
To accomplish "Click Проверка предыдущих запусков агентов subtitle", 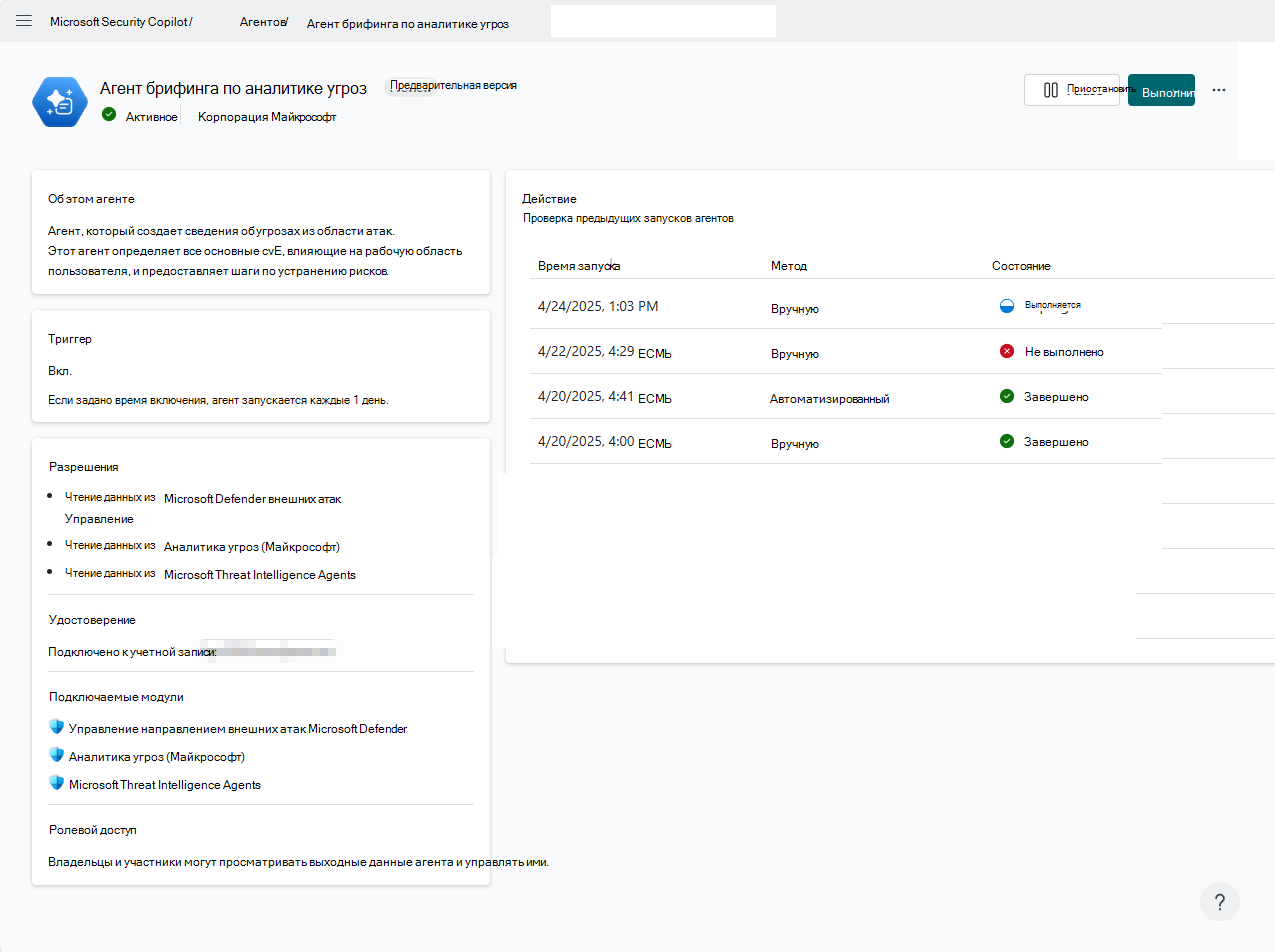I will point(628,218).
